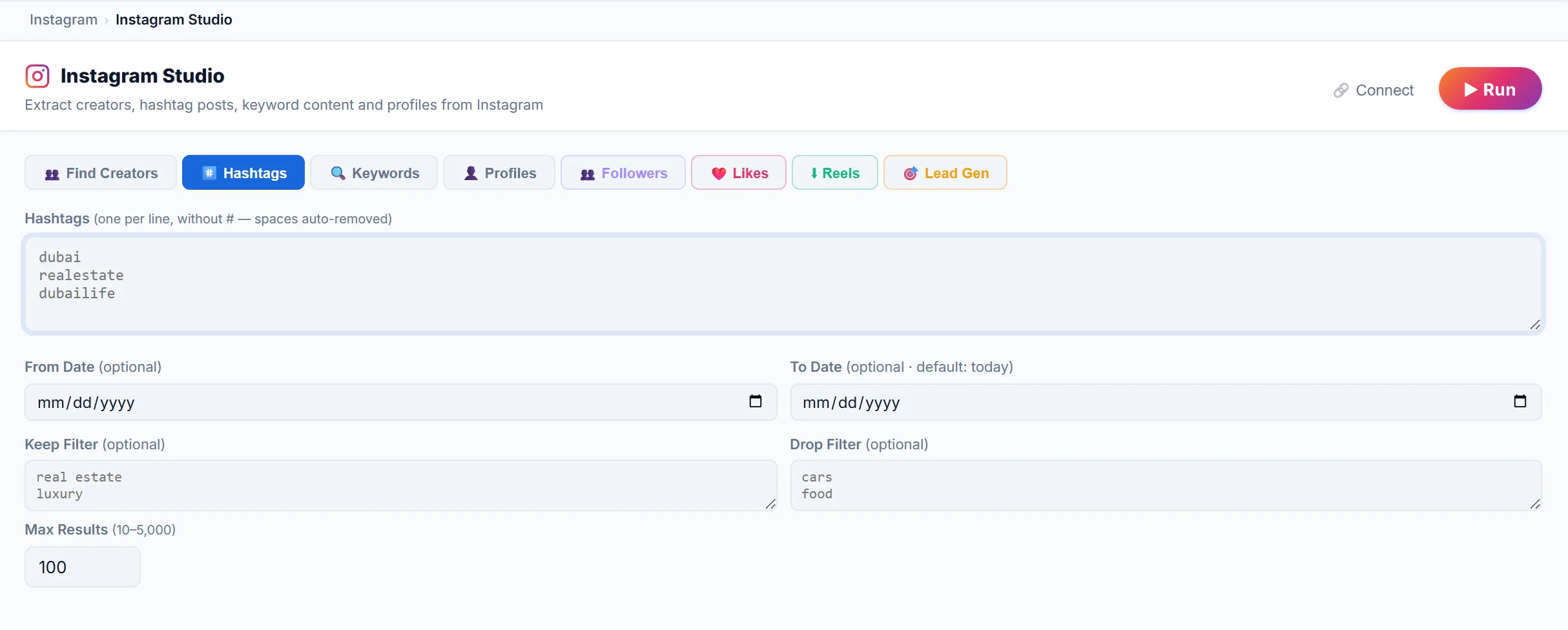Click the 'dubai' hashtag line

pyautogui.click(x=60, y=257)
